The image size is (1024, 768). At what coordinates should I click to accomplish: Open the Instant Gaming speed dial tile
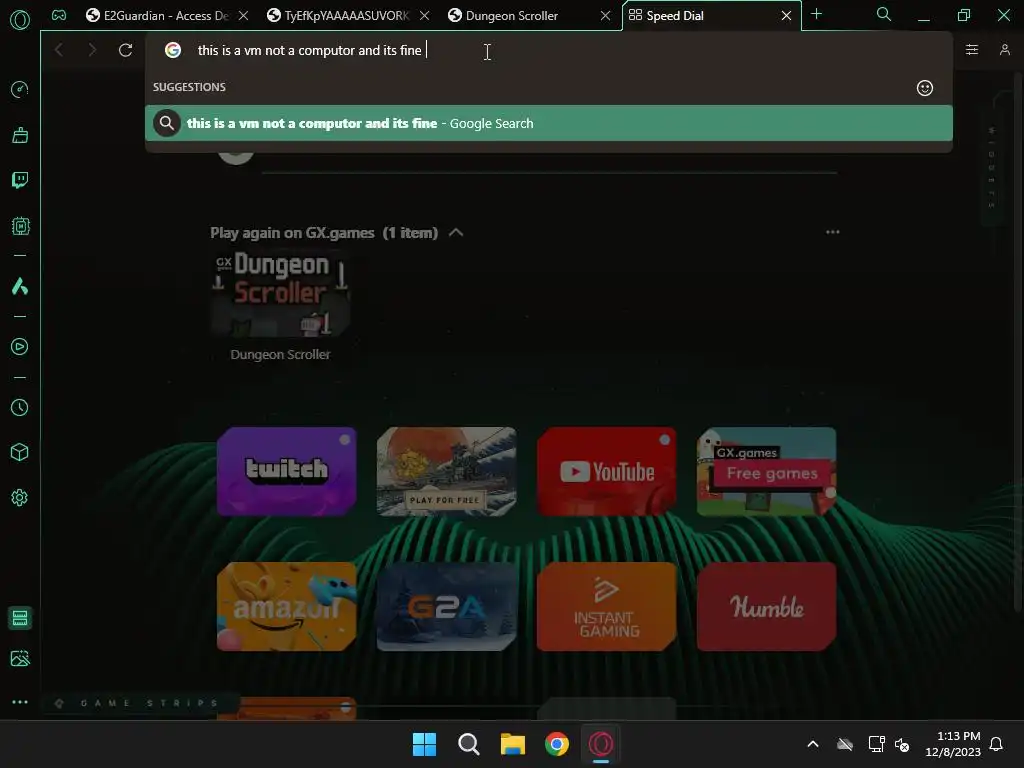pyautogui.click(x=607, y=607)
